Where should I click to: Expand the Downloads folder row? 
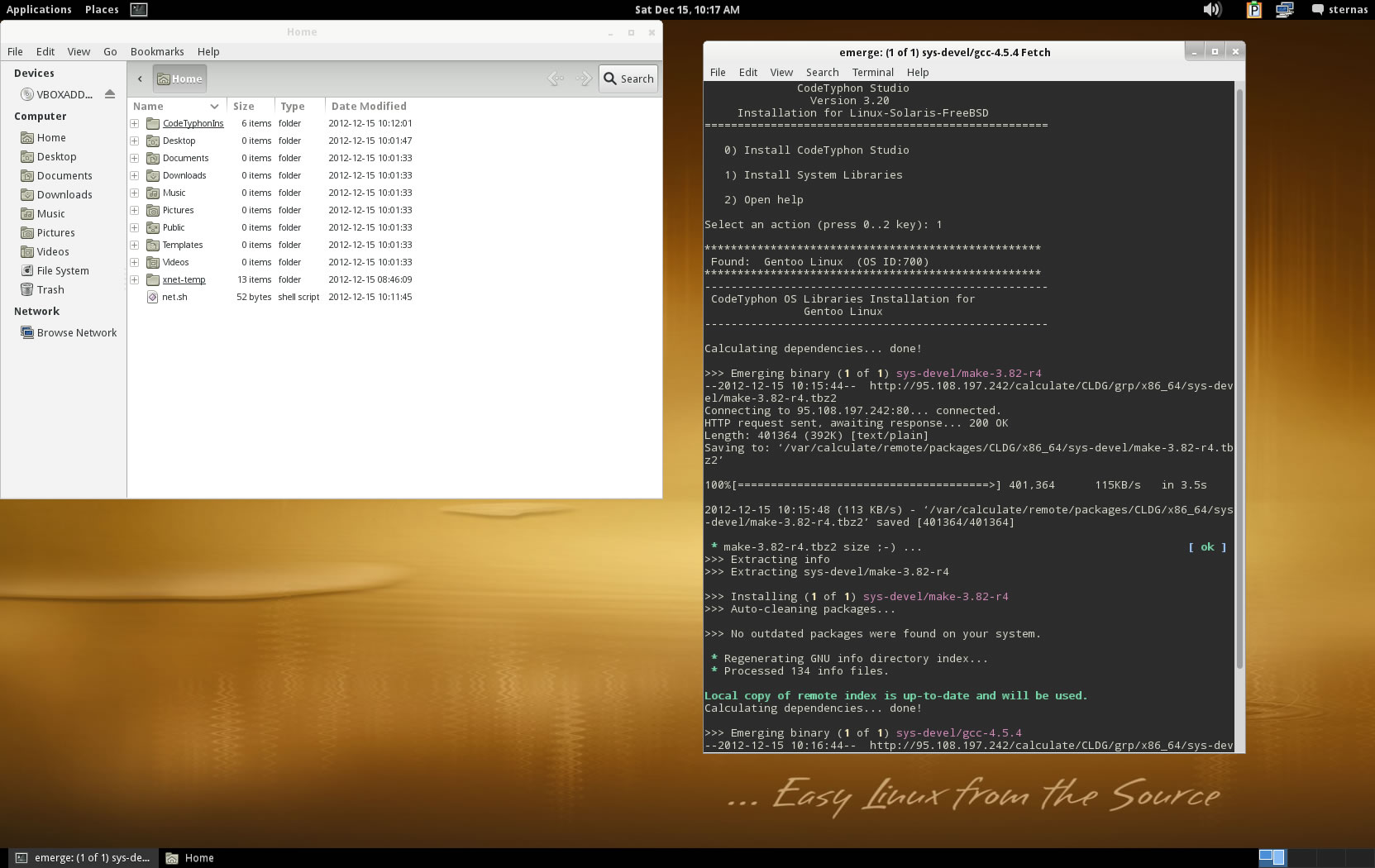(x=134, y=175)
